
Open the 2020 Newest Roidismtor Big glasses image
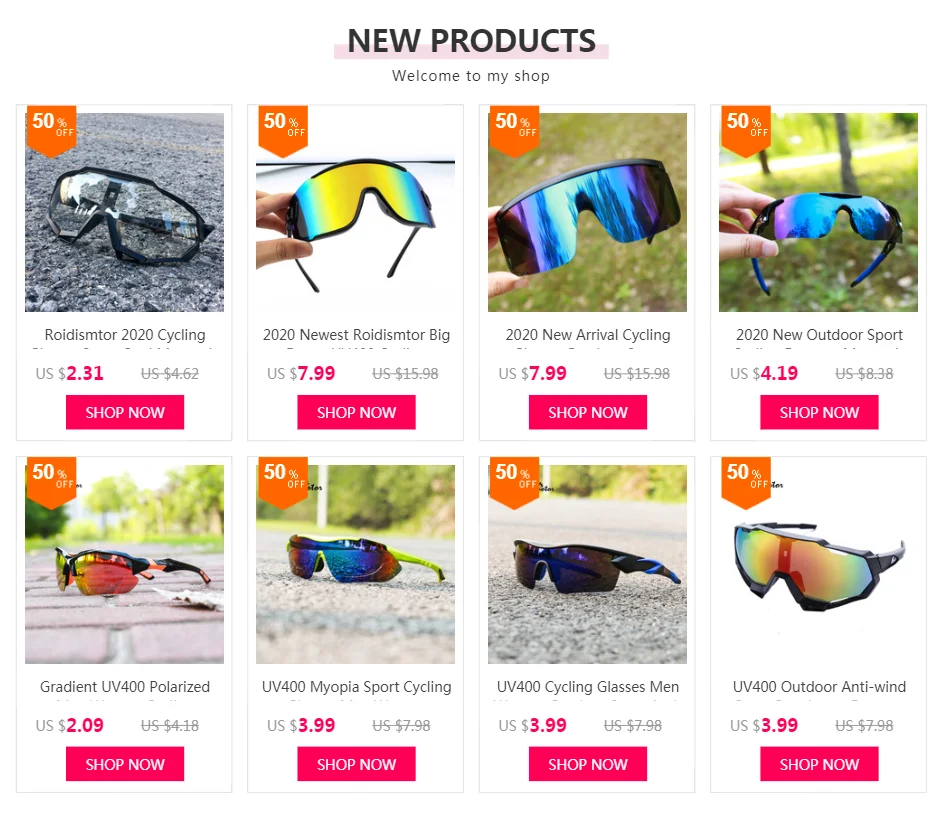[355, 212]
